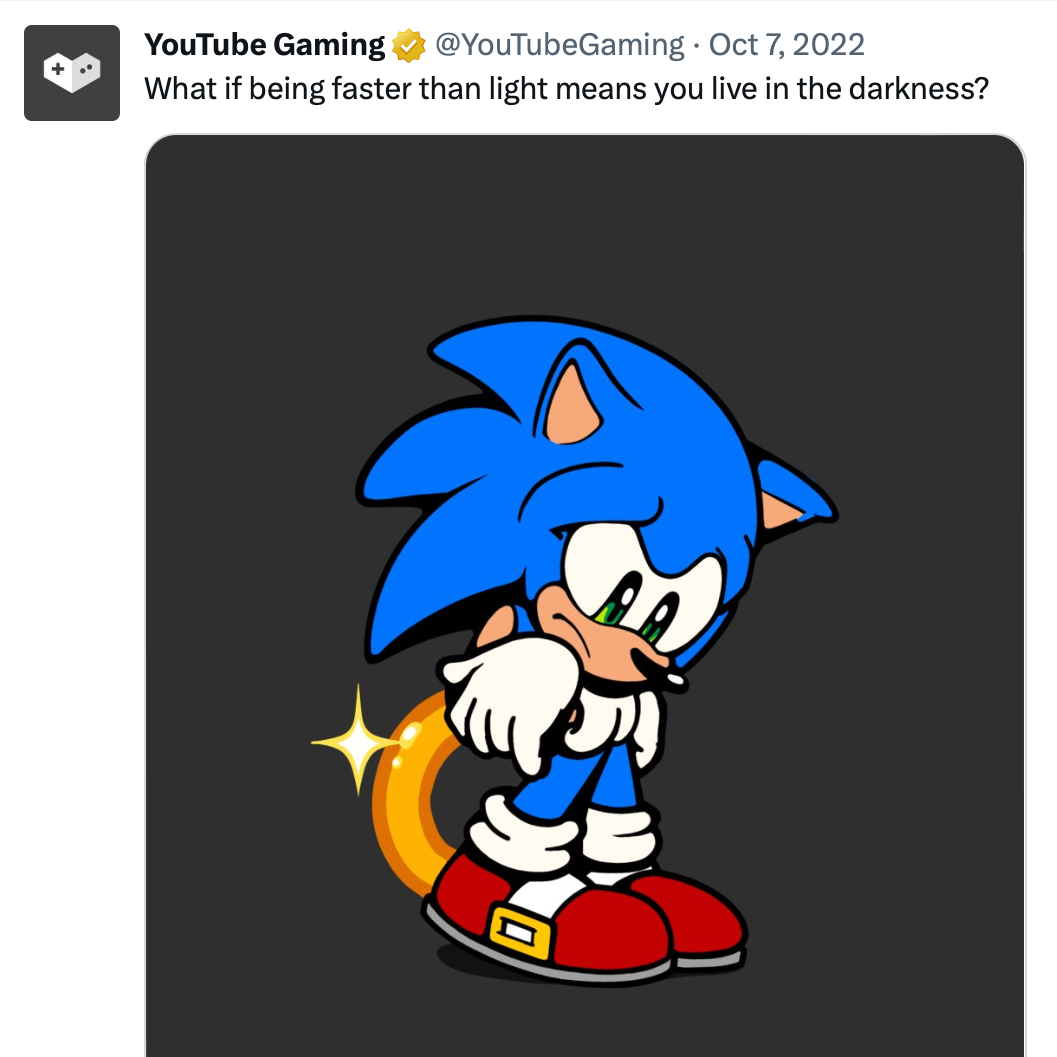Click the YouTube Gaming profile avatar
The width and height of the screenshot is (1057, 1057).
(72, 72)
